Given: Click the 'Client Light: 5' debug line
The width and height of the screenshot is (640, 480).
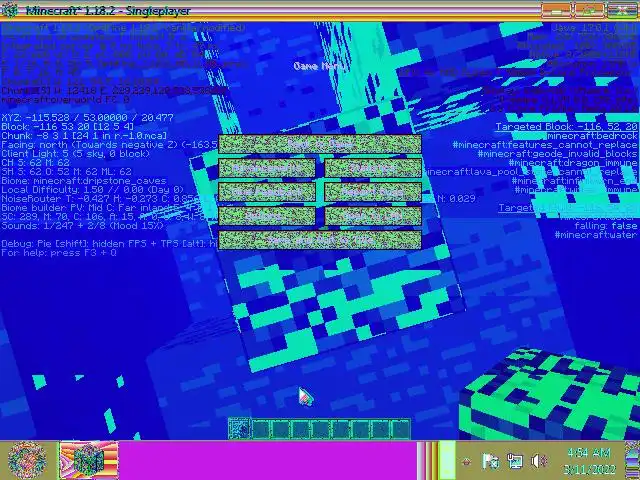Looking at the screenshot, I should click(x=76, y=153).
